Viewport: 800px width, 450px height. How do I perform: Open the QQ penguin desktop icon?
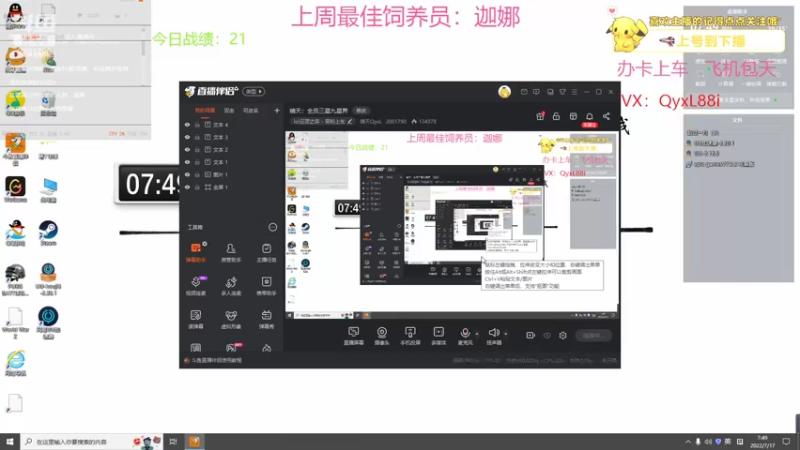tap(15, 16)
